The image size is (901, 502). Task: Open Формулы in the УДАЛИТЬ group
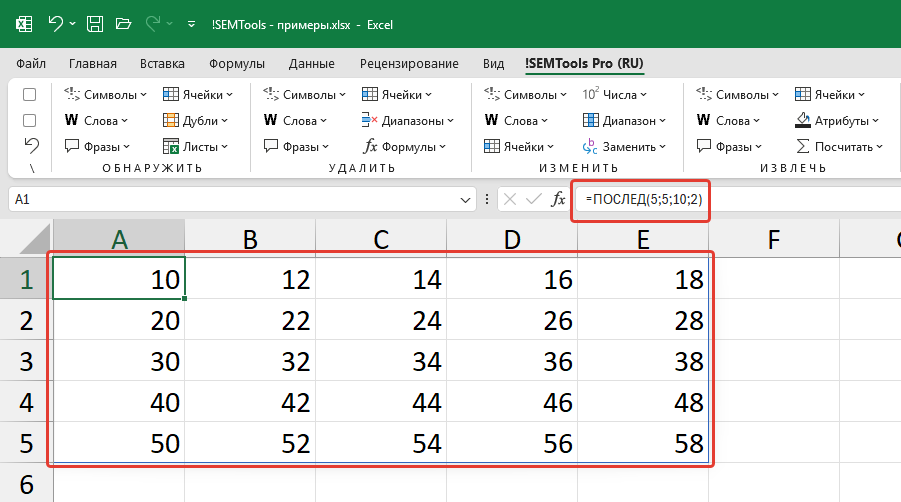[x=401, y=146]
